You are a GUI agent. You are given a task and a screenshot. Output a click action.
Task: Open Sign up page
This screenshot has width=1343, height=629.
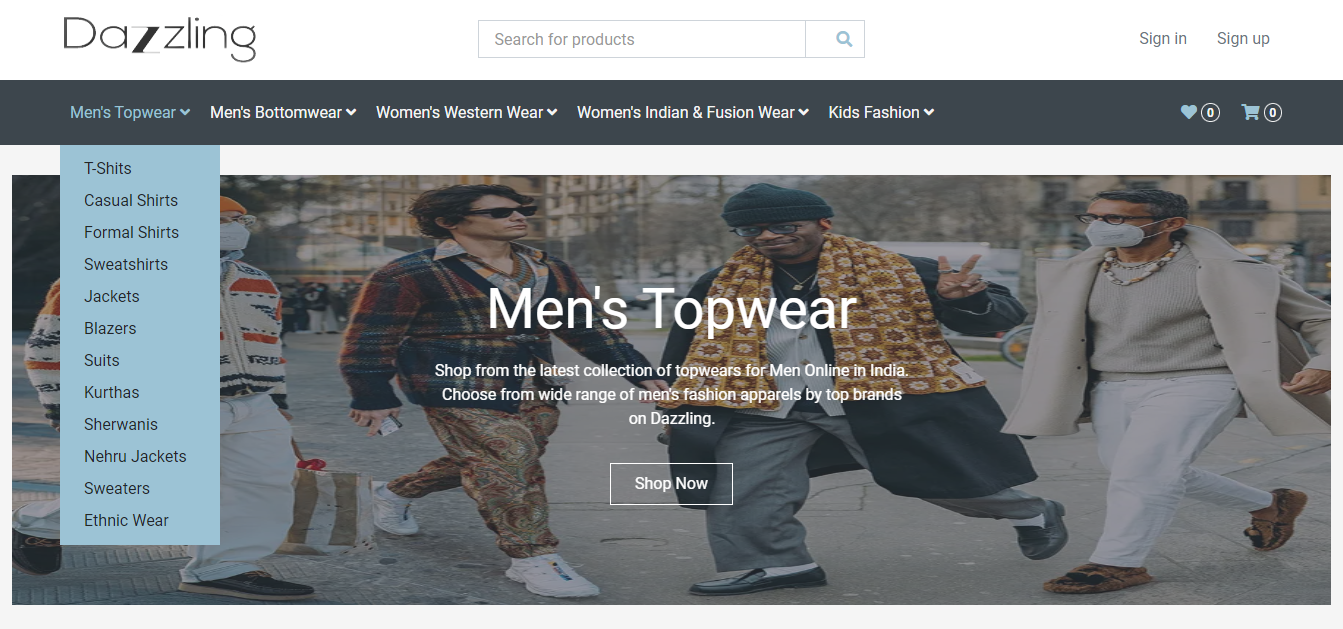tap(1243, 38)
